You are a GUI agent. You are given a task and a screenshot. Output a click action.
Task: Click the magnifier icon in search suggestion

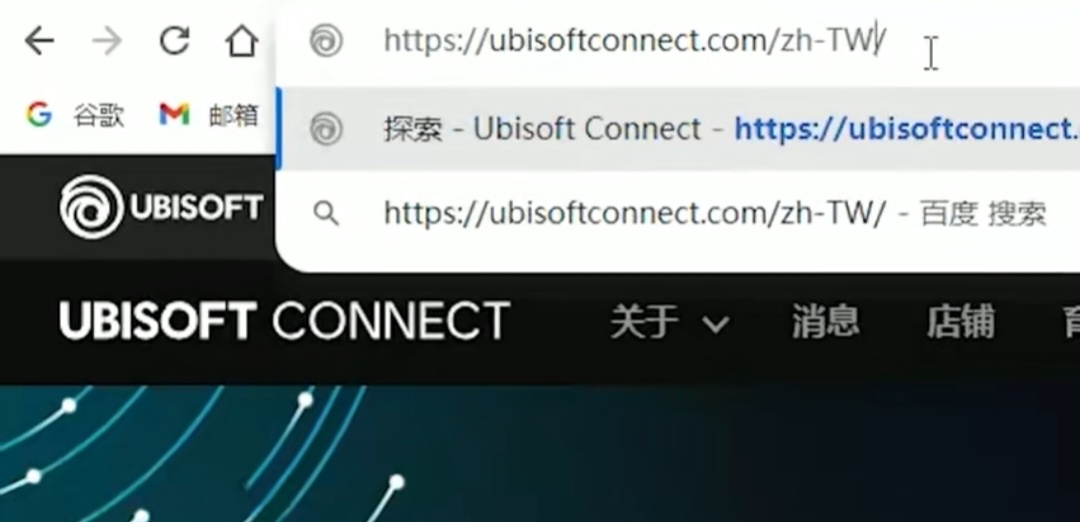[x=326, y=213]
